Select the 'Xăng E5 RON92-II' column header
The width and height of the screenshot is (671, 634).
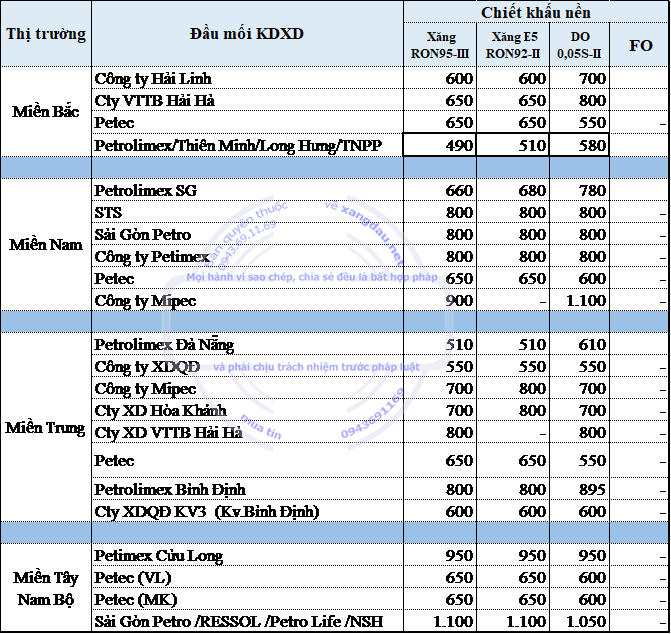(513, 45)
